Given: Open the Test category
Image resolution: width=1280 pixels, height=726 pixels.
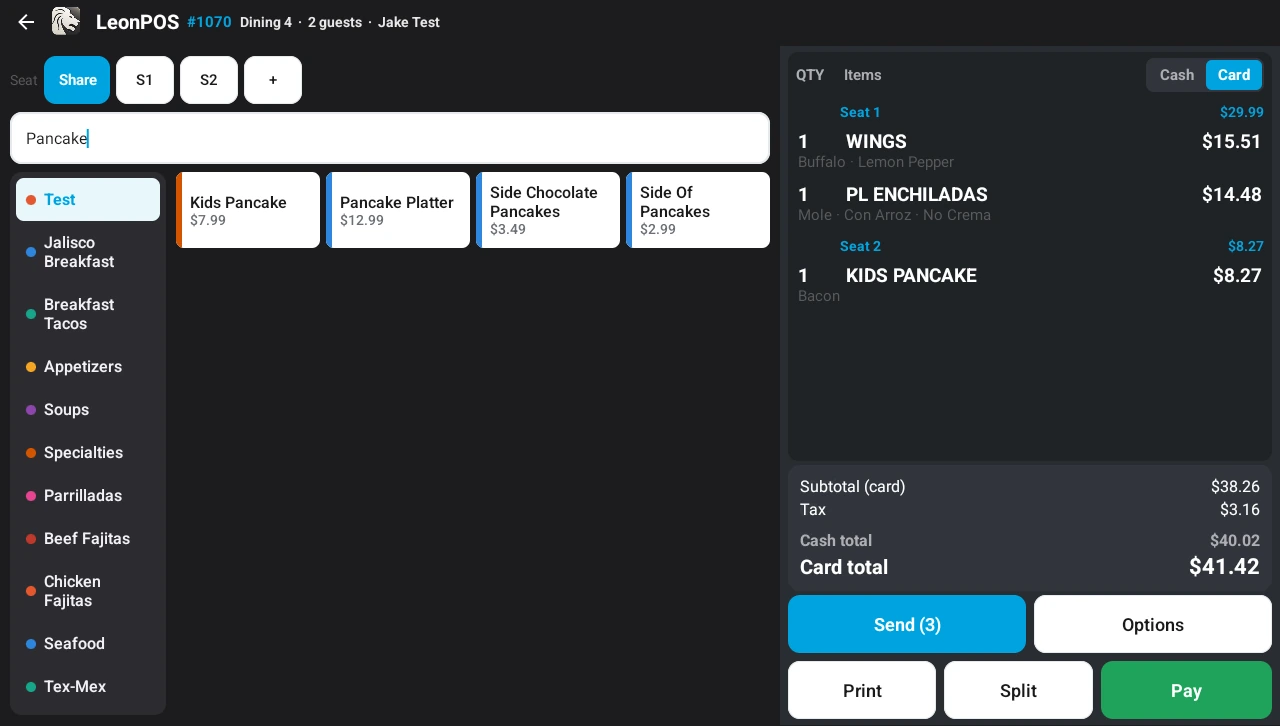Looking at the screenshot, I should click(x=88, y=200).
